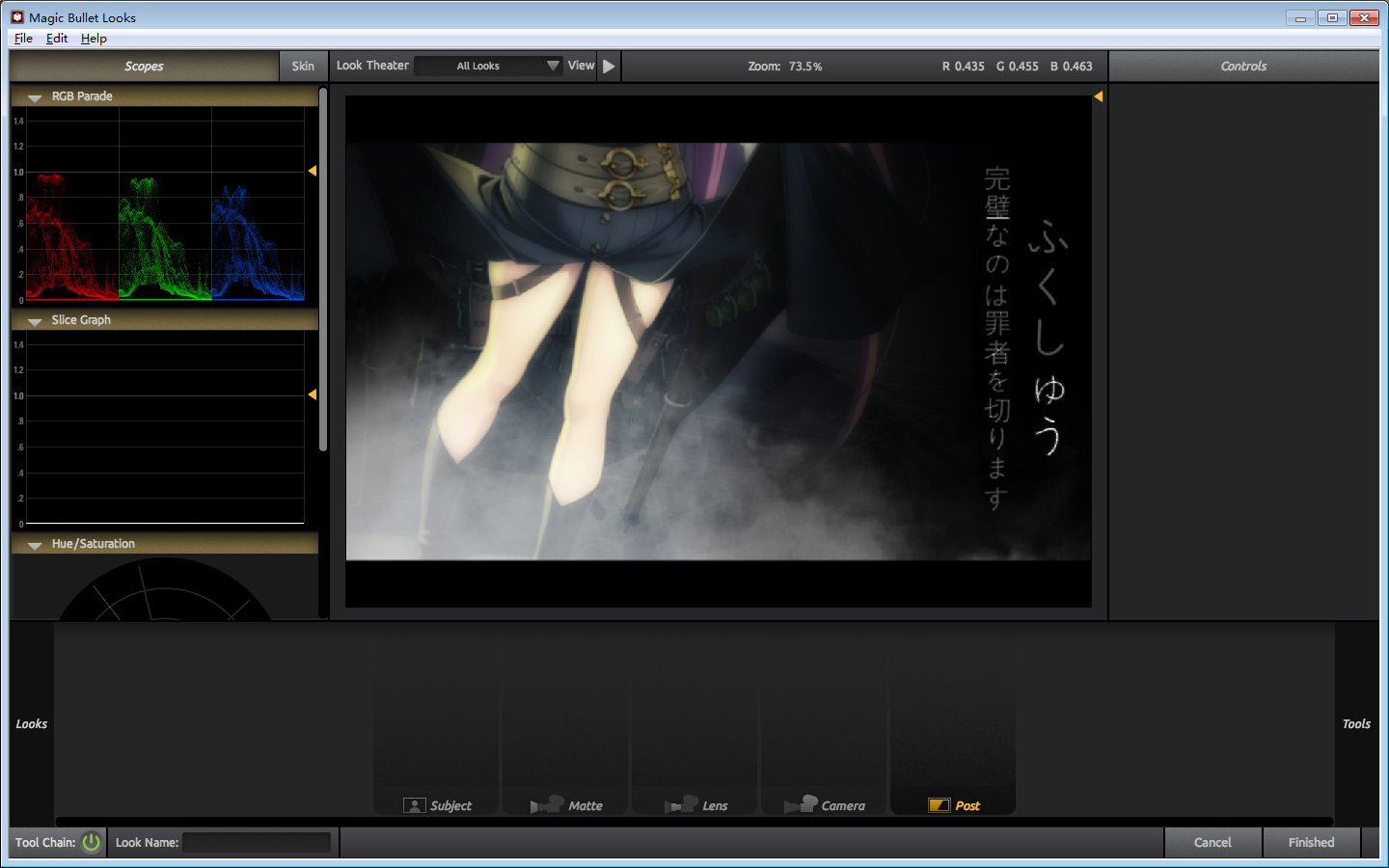Image resolution: width=1389 pixels, height=868 pixels.
Task: Open the Tools drawer
Action: tap(1356, 724)
